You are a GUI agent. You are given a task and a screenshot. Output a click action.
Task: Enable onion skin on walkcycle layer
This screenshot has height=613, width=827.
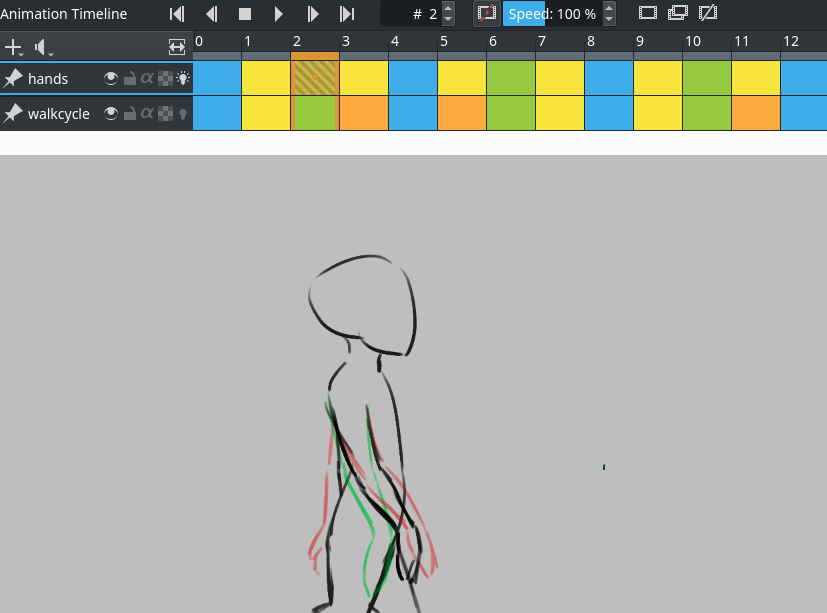point(183,114)
